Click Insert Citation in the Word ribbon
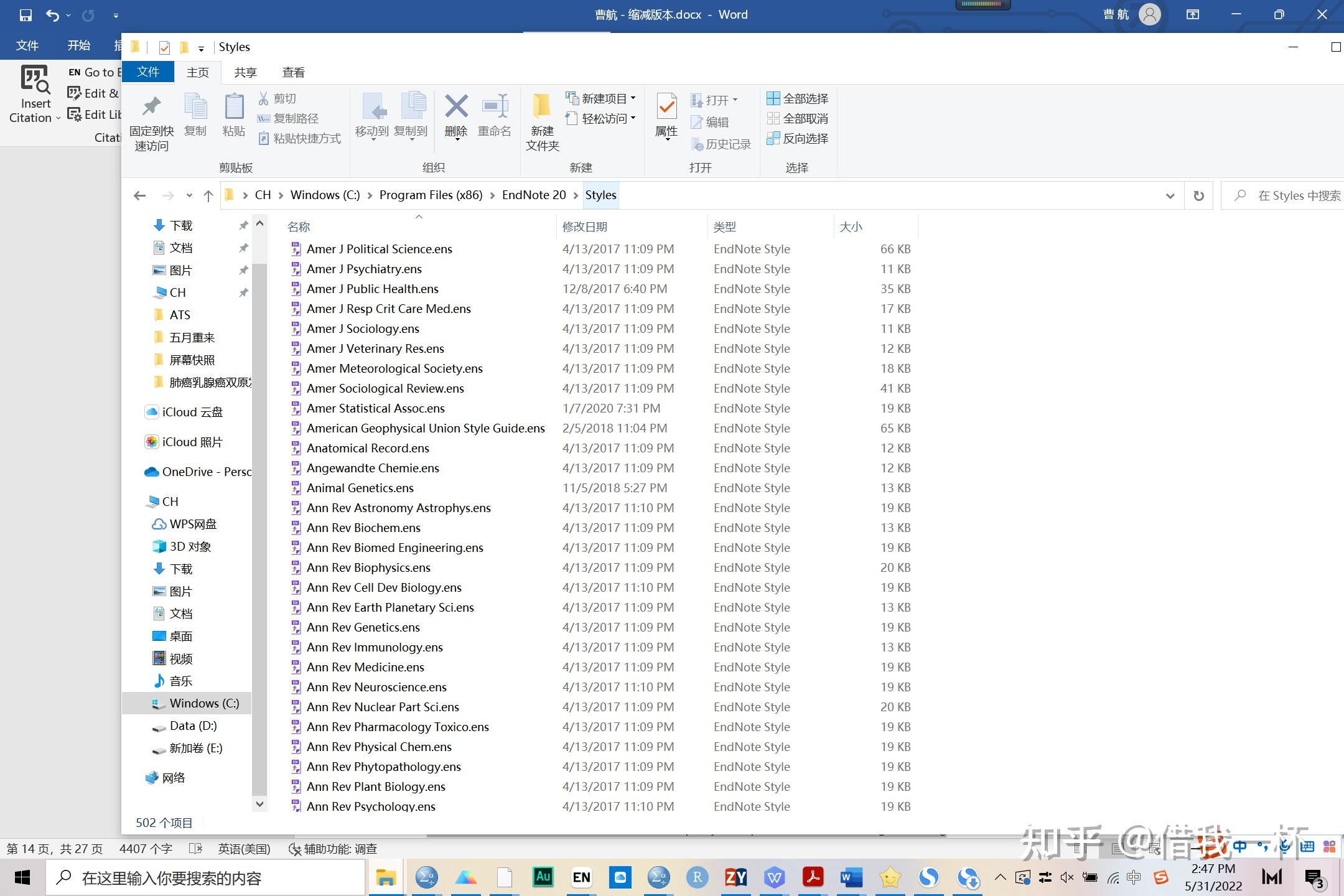Viewport: 1344px width, 896px height. [34, 95]
